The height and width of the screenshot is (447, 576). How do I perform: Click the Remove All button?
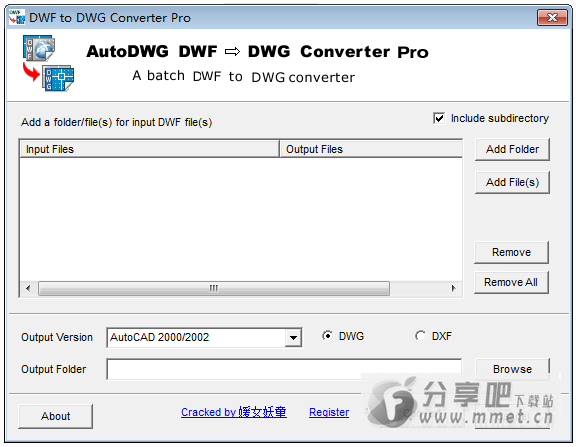pyautogui.click(x=511, y=282)
